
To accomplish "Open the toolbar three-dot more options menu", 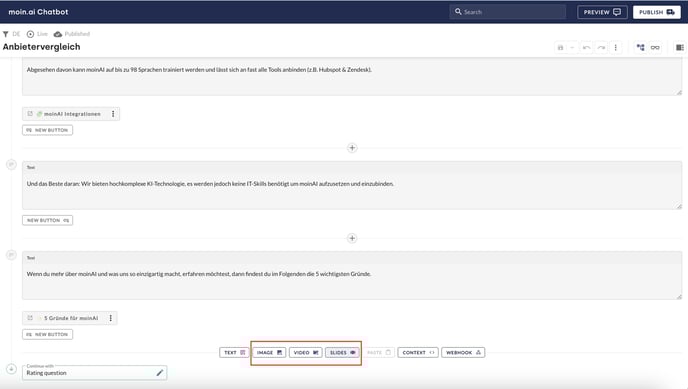I will coord(616,47).
